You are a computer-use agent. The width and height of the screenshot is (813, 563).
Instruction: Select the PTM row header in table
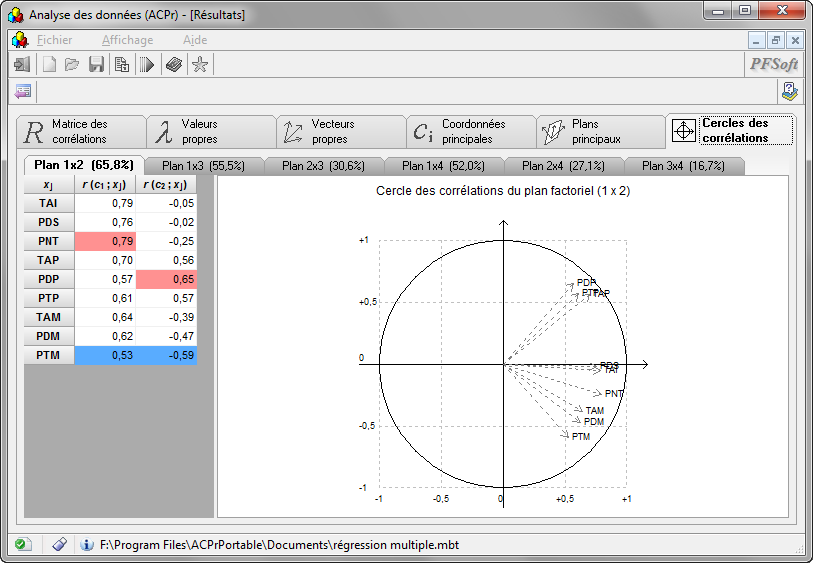[x=48, y=355]
